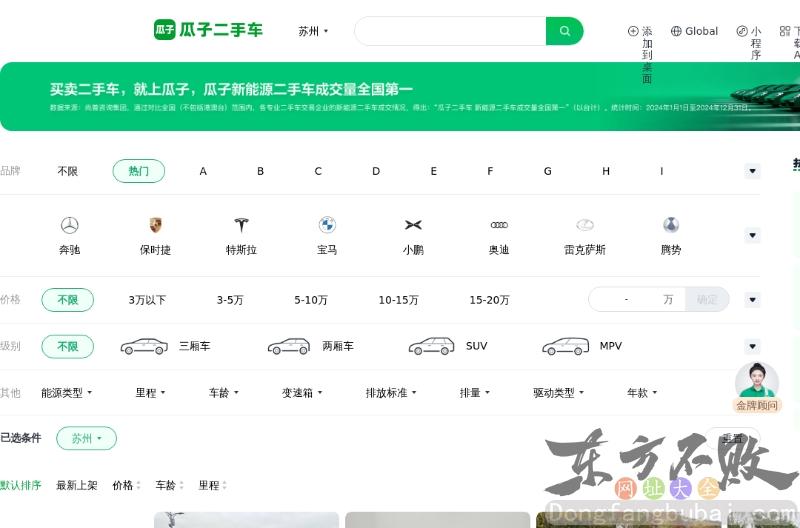The height and width of the screenshot is (528, 800).
Task: Click the add-to-desktop plus icon
Action: click(633, 31)
